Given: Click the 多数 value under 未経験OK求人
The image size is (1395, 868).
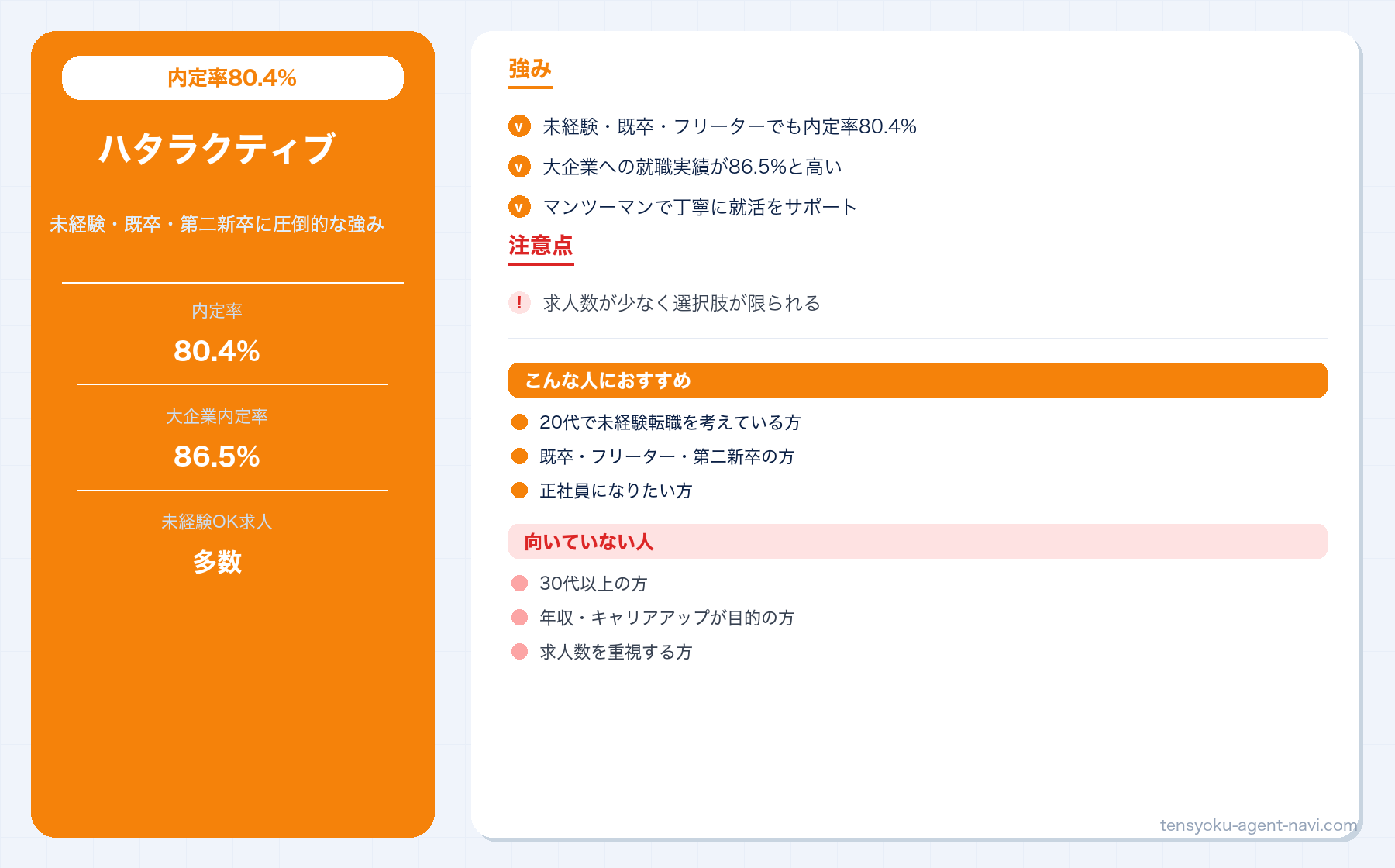Looking at the screenshot, I should [x=217, y=562].
